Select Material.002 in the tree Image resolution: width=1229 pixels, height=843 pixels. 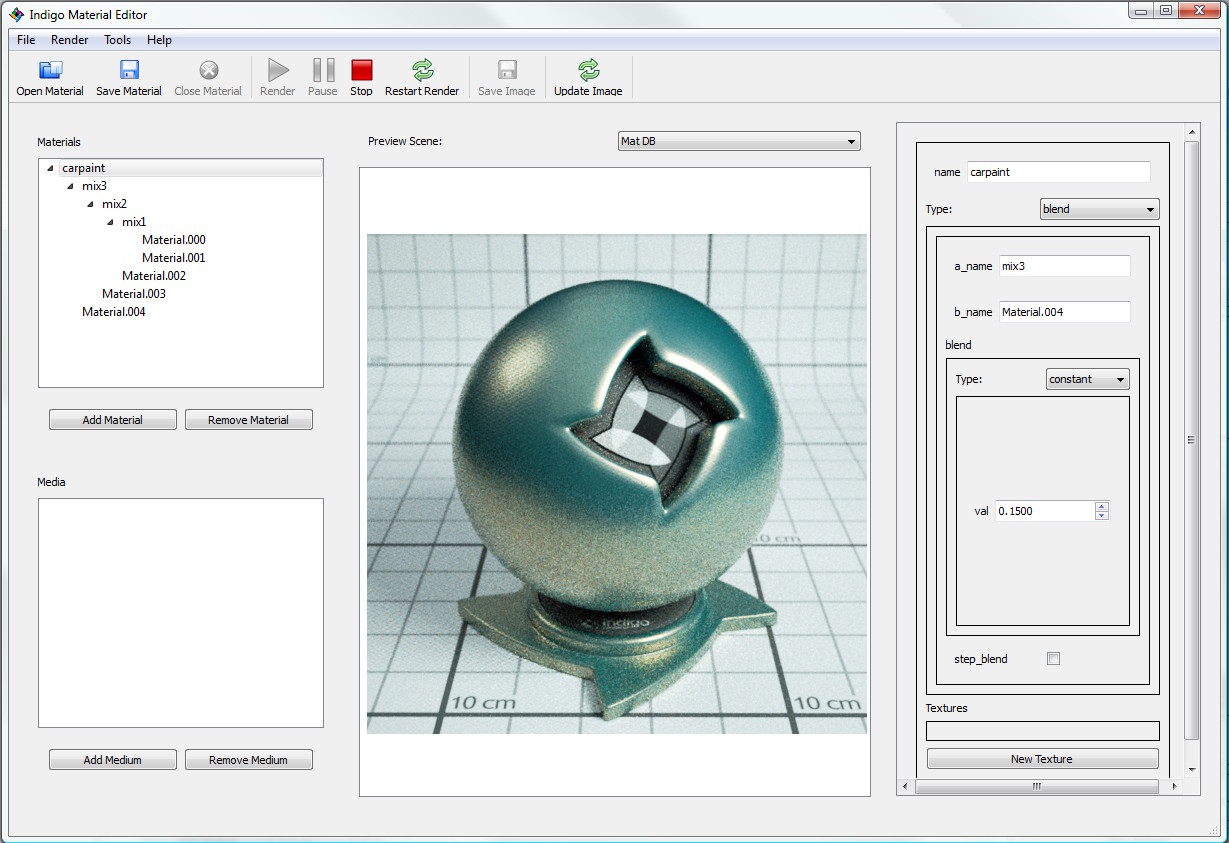pos(154,276)
